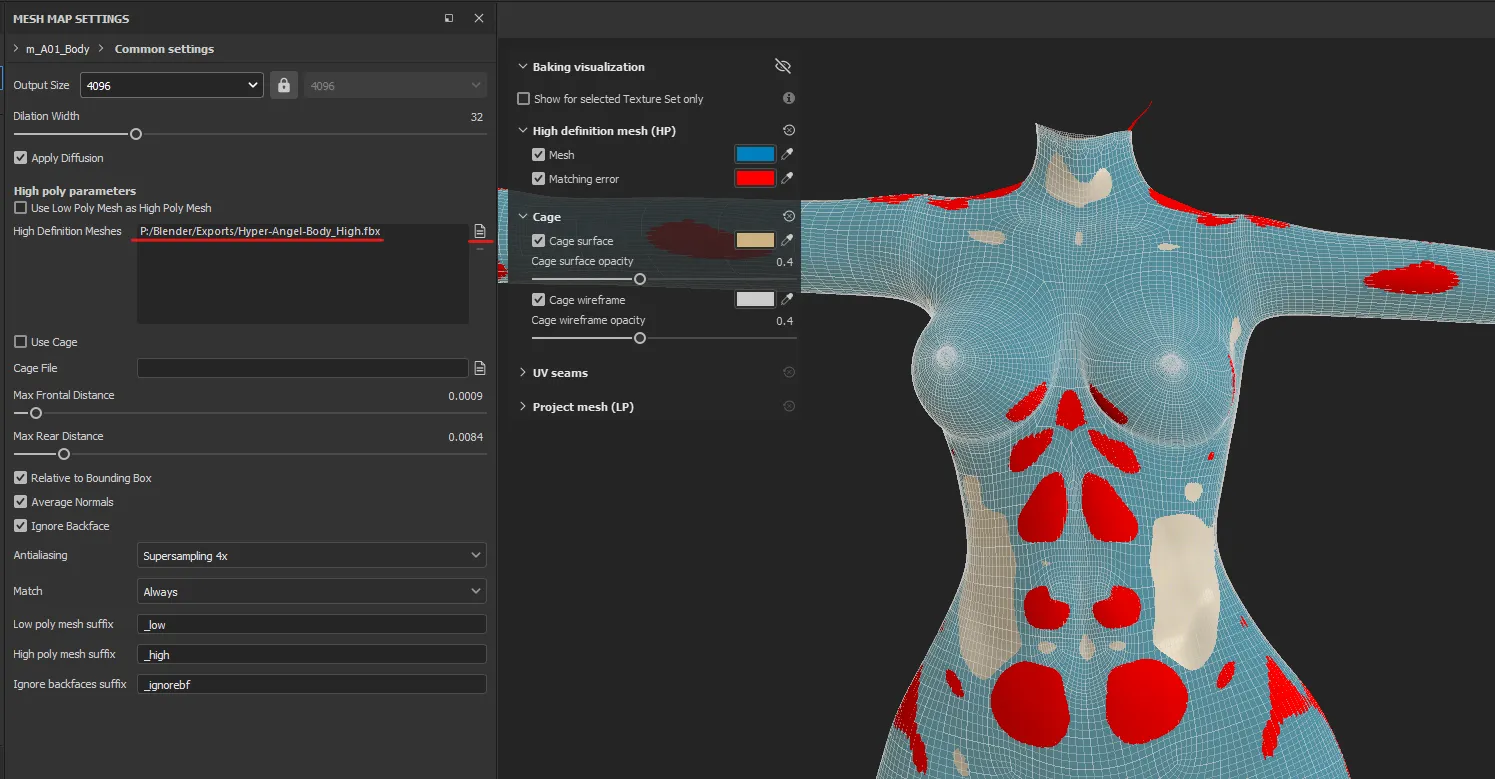The width and height of the screenshot is (1495, 779).
Task: Click the tan Cage surface color swatch
Action: pos(755,240)
